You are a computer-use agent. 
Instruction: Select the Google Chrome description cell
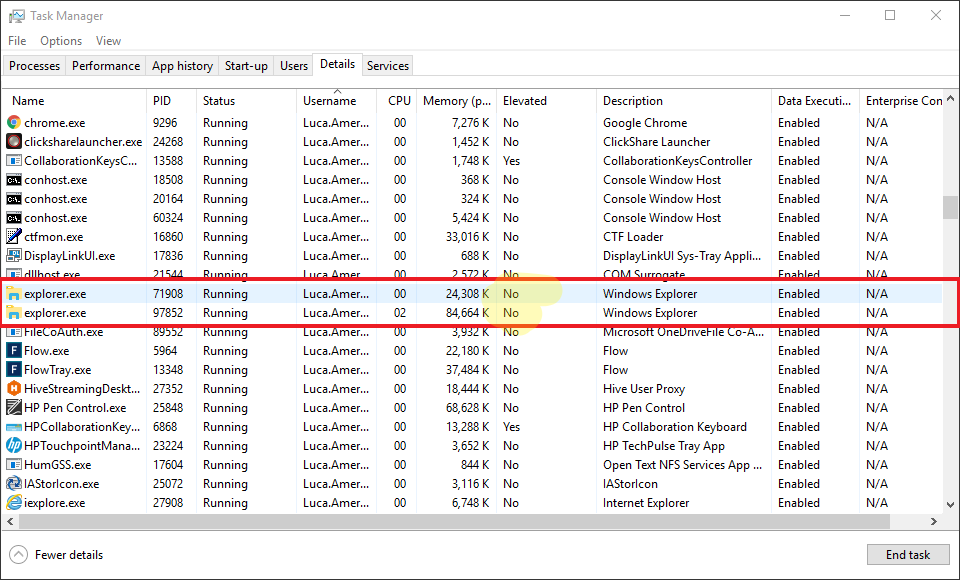(x=645, y=122)
